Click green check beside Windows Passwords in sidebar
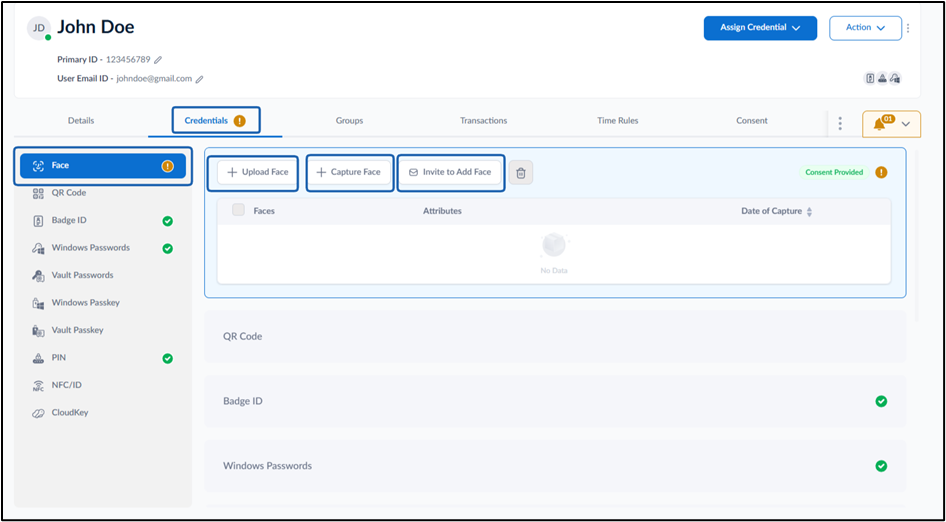 click(x=168, y=249)
